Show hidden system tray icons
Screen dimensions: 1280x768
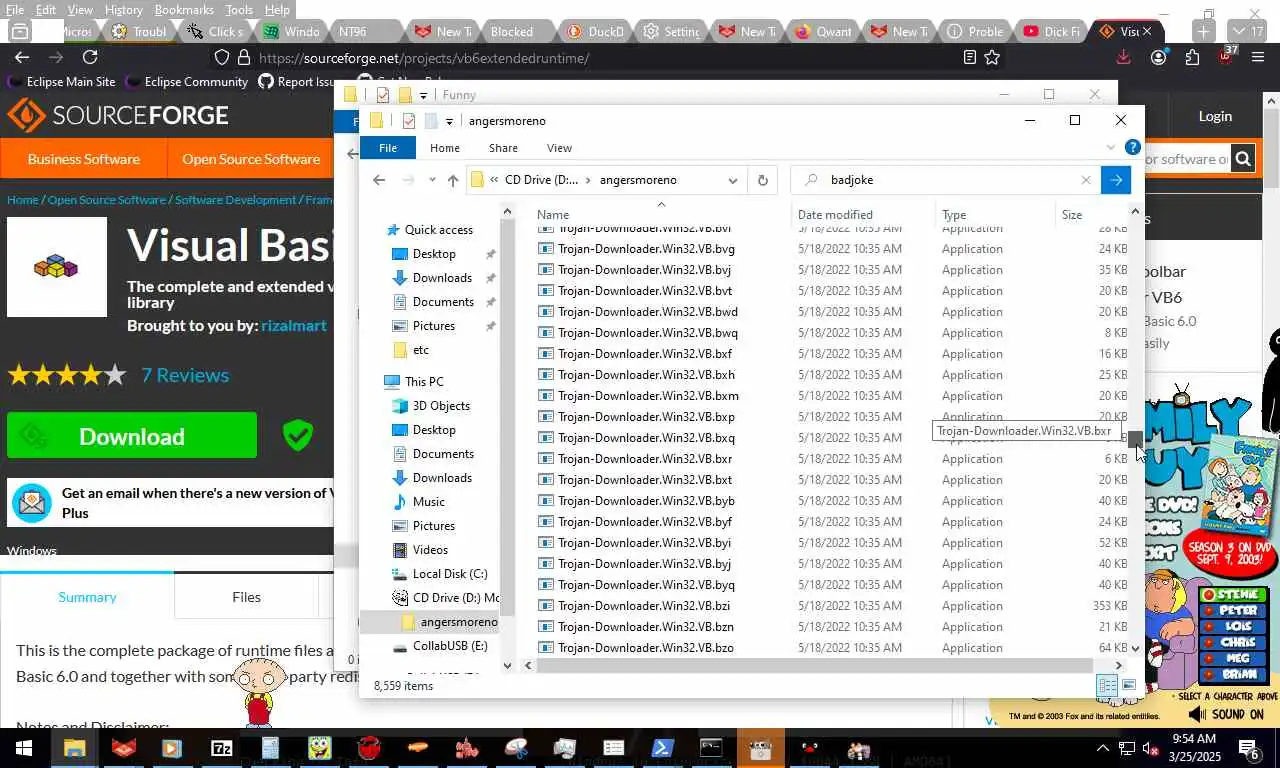pyautogui.click(x=1103, y=748)
